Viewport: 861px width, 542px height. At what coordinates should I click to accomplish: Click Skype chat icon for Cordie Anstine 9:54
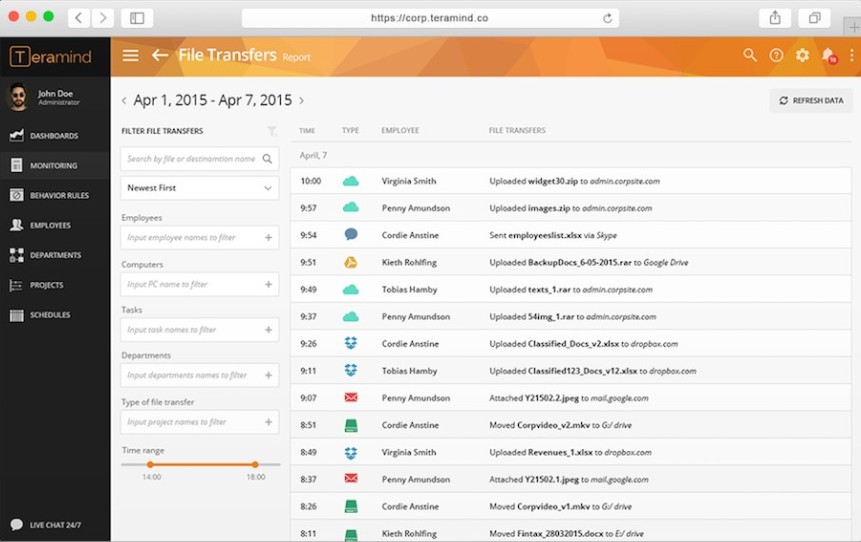point(350,234)
